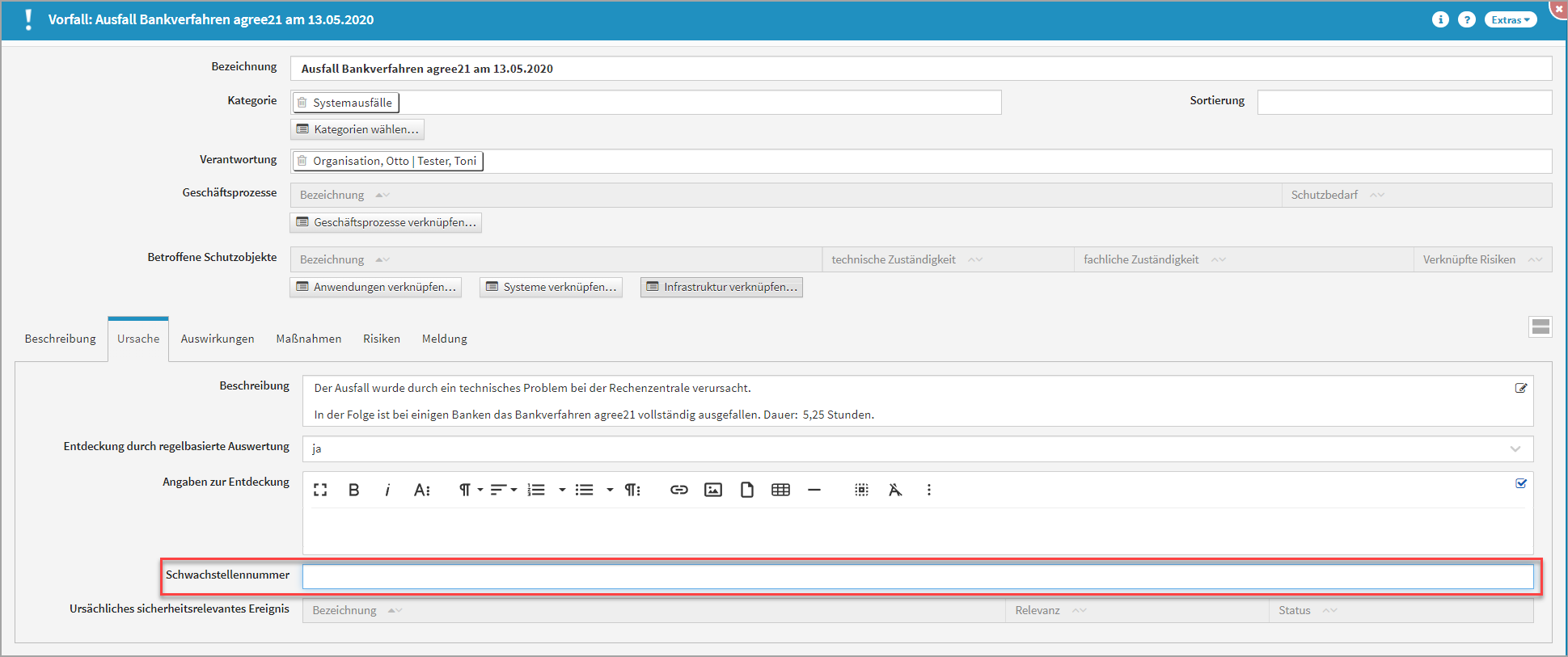Apply italic formatting in the editor
Image resolution: width=1568 pixels, height=657 pixels.
click(387, 490)
